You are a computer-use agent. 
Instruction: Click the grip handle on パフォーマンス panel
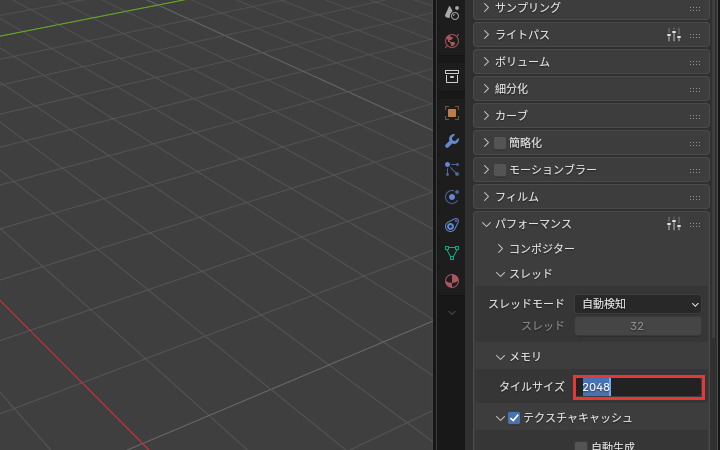tap(695, 225)
